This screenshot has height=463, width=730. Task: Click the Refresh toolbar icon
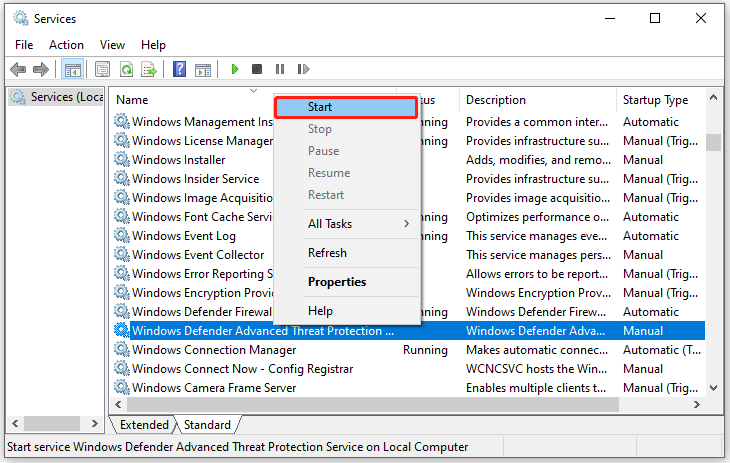(x=126, y=69)
